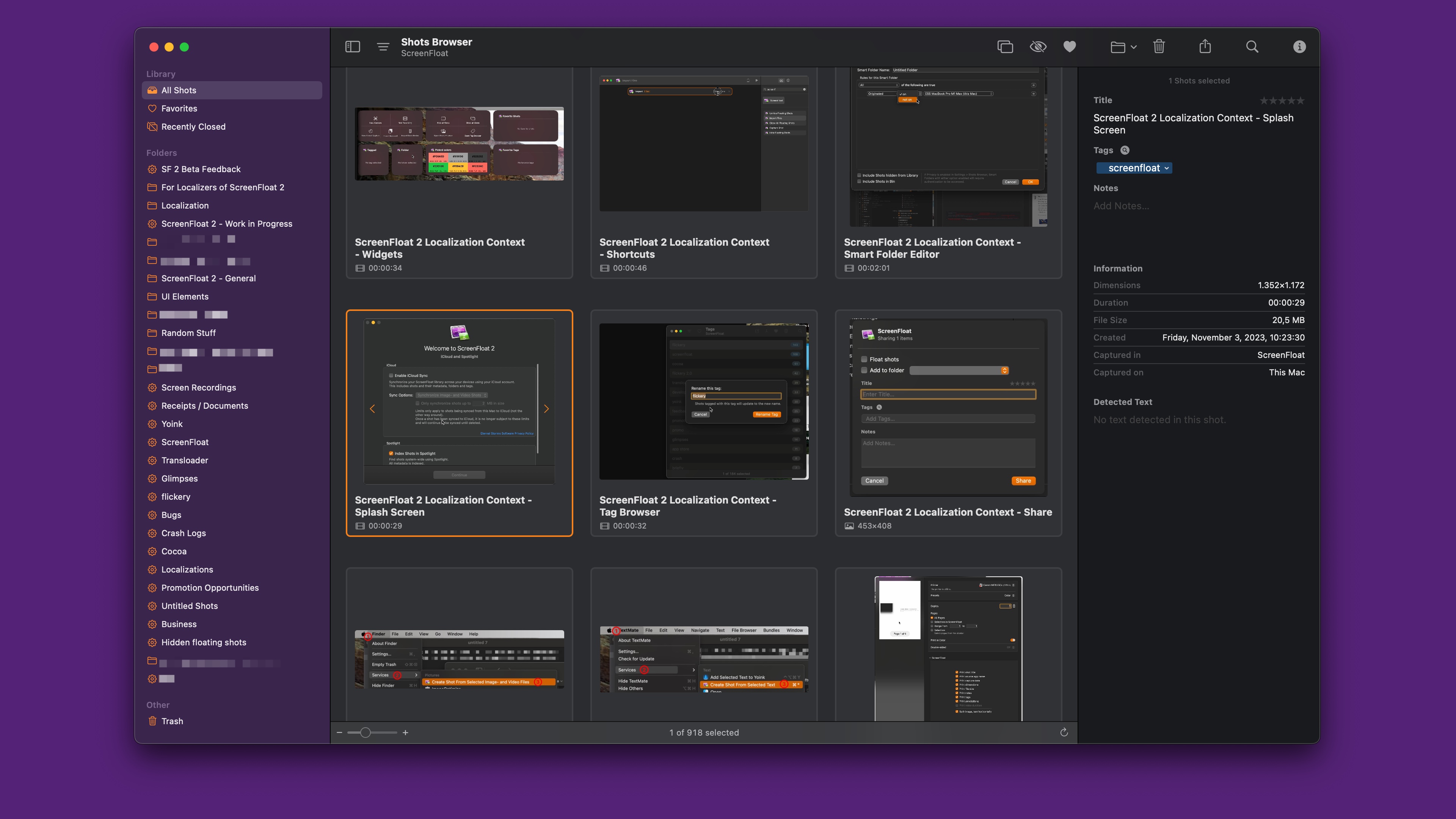Screen dimensions: 1456x819
Task: Open the folder chooser next to Add to folder
Action: (x=1004, y=370)
